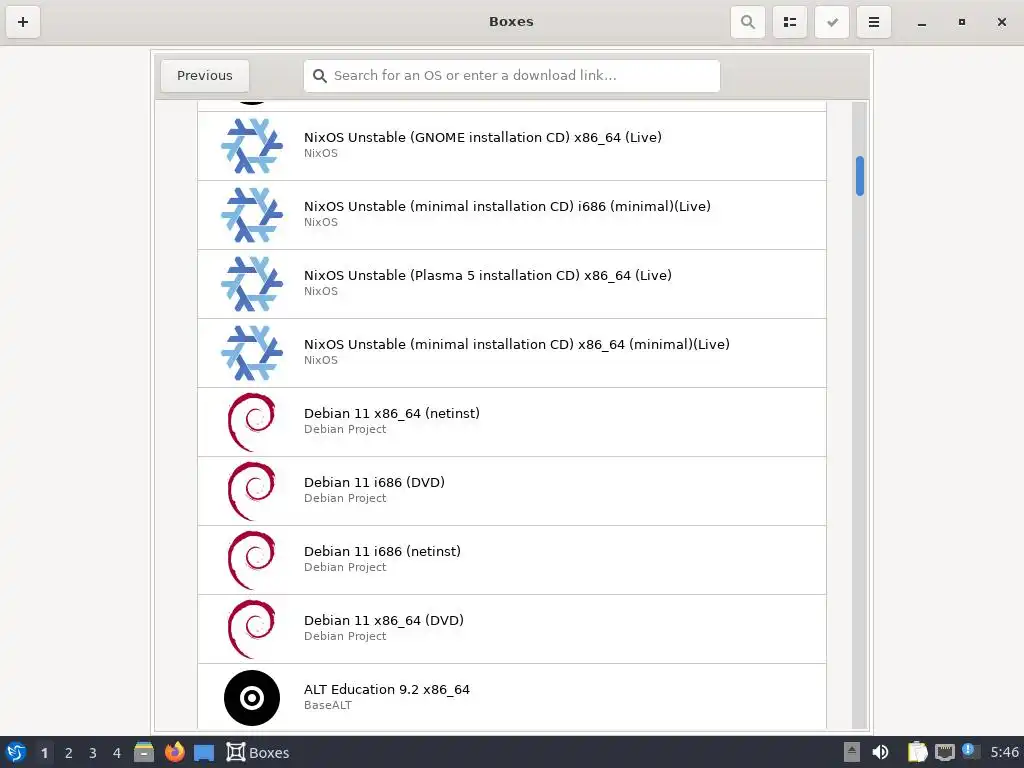Open clipboard manager tray icon
1024x768 pixels.
918,752
